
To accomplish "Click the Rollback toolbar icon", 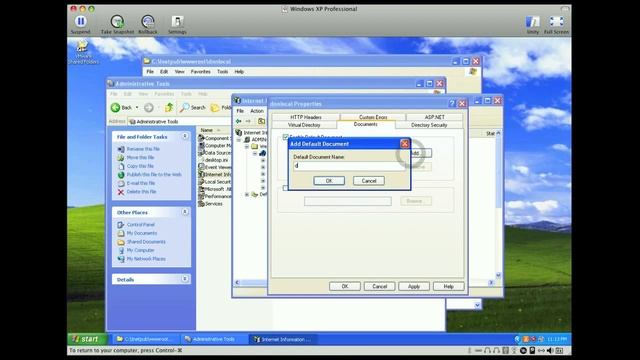I will (x=147, y=21).
